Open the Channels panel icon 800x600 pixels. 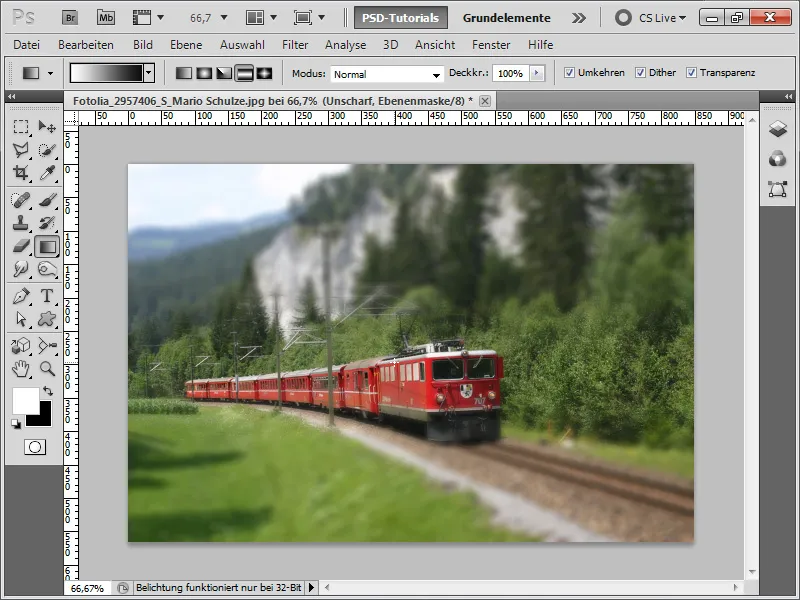[778, 159]
